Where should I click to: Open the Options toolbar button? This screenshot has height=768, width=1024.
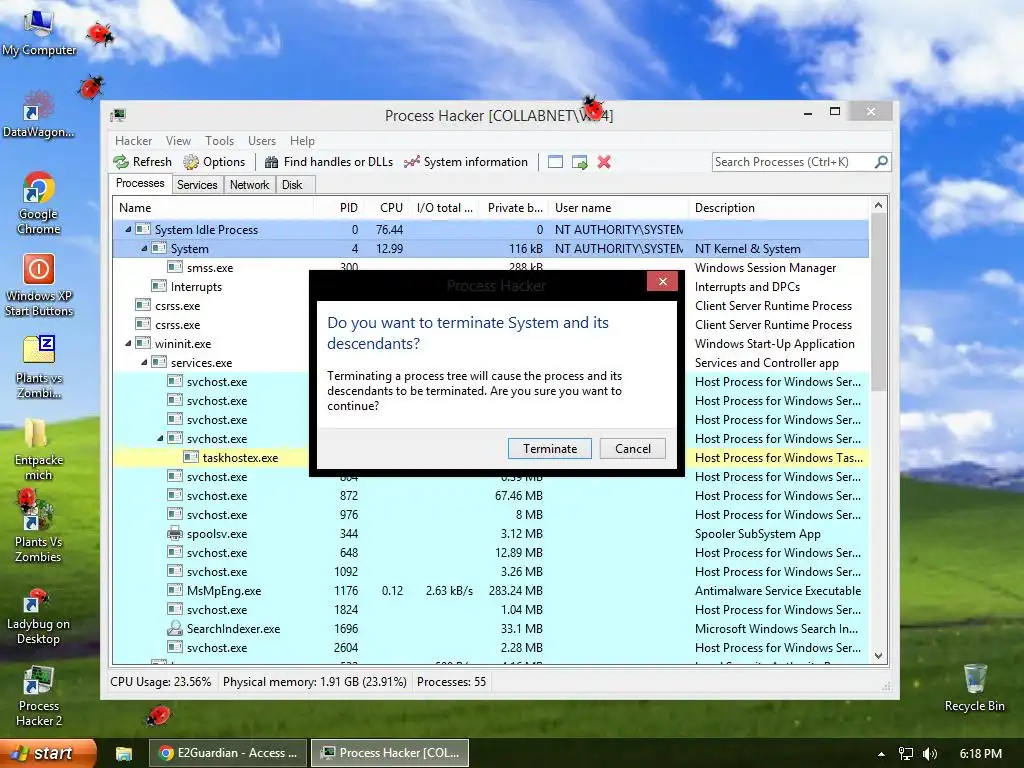point(214,162)
